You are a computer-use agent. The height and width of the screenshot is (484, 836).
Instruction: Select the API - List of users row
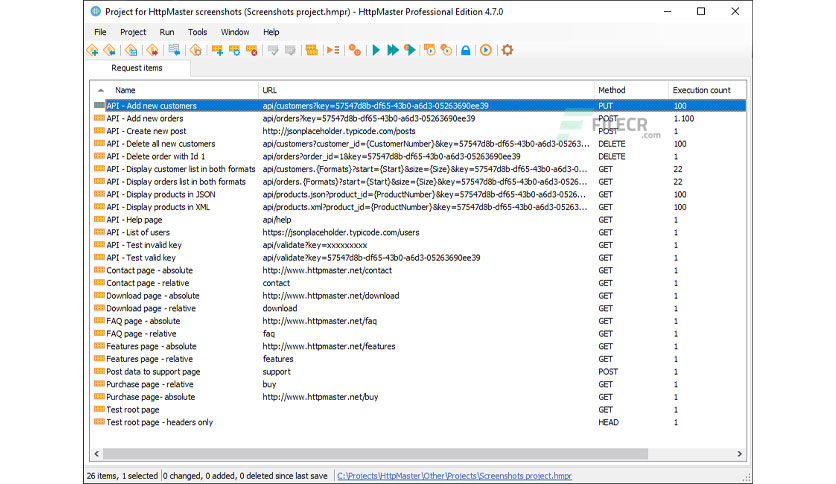point(420,232)
